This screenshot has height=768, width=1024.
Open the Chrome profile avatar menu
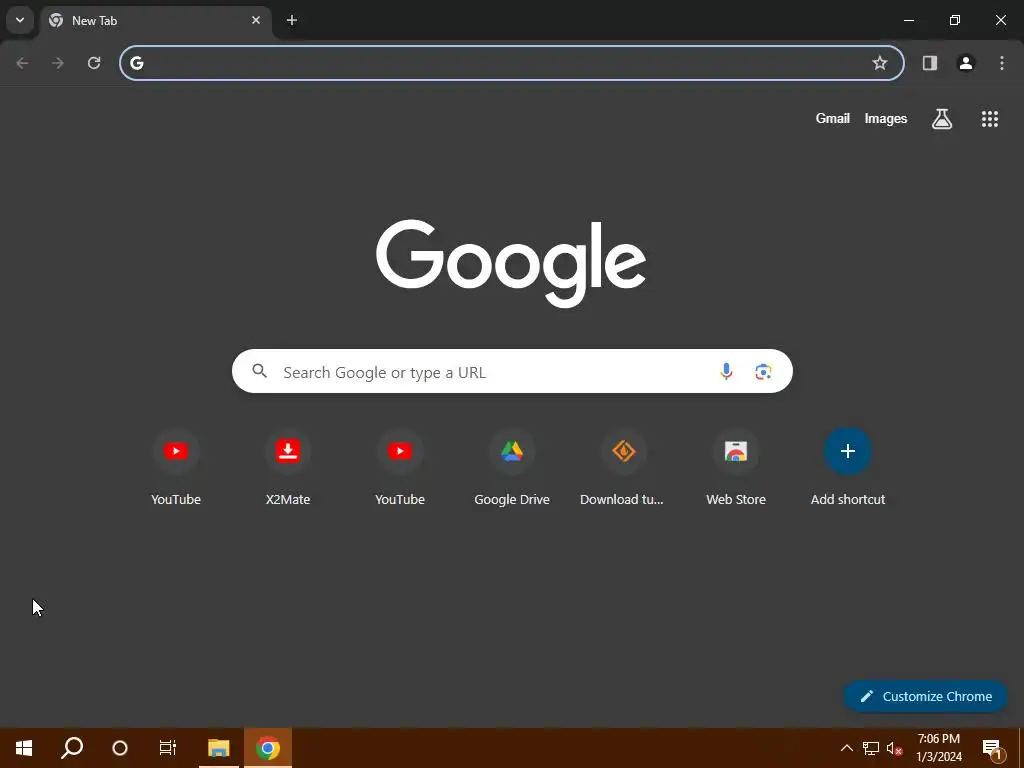(x=966, y=63)
